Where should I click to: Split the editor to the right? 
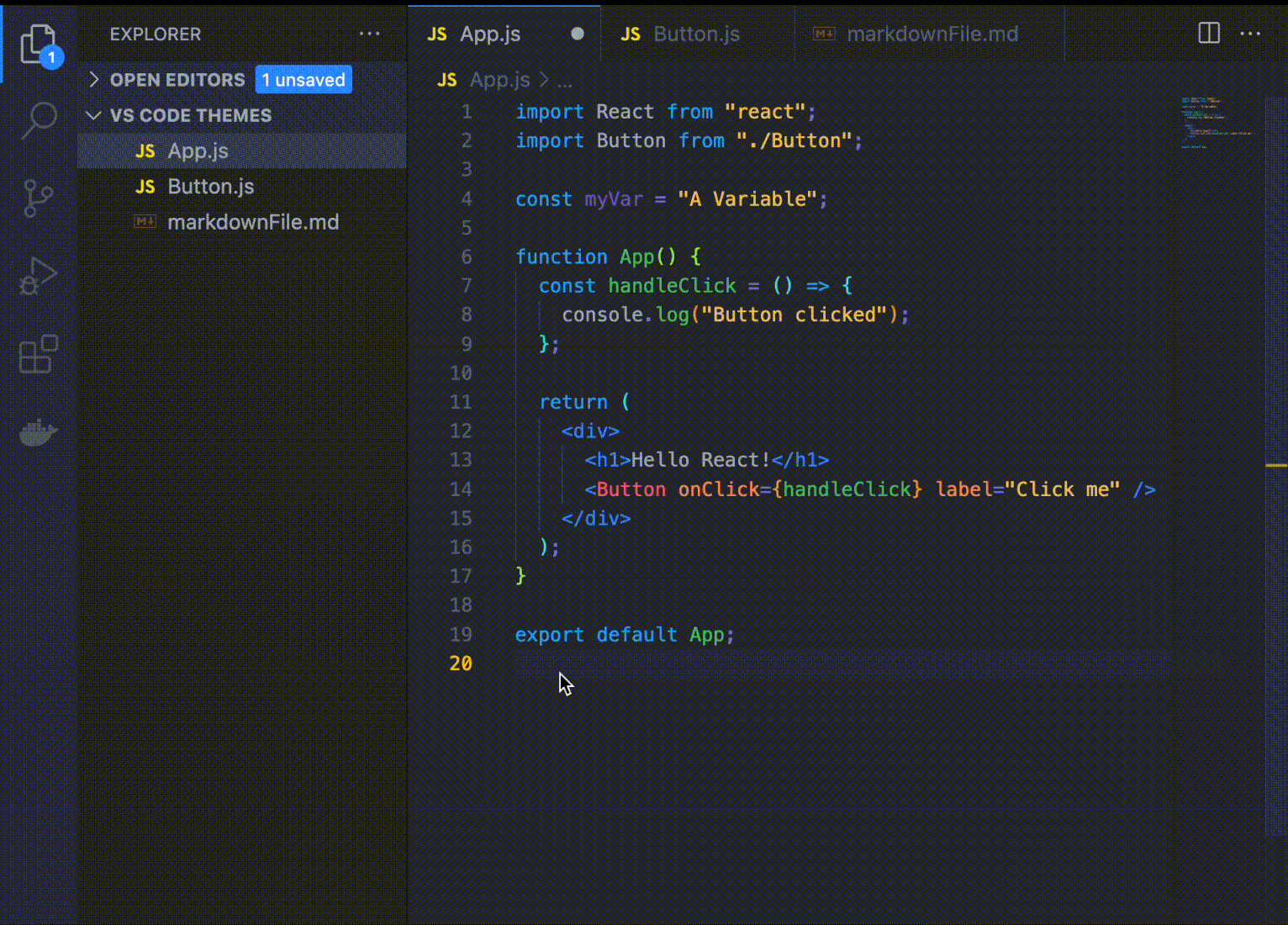click(x=1208, y=34)
